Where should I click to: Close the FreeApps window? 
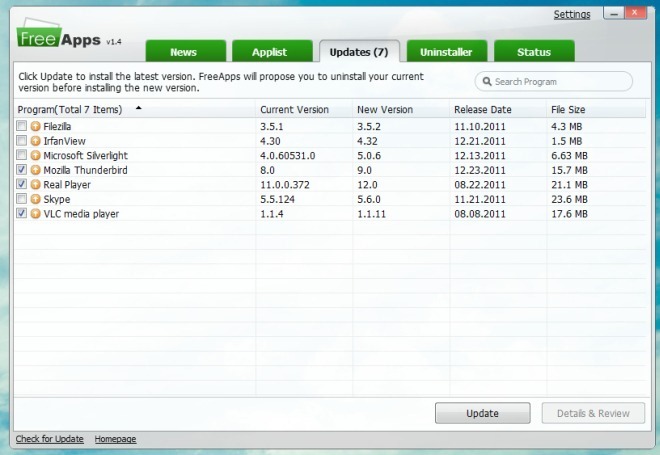[635, 13]
